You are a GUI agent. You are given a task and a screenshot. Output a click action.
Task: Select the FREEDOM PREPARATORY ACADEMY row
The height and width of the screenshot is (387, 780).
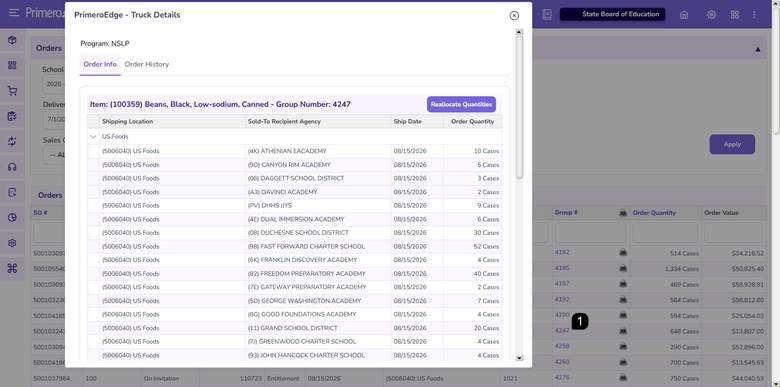tap(294, 274)
